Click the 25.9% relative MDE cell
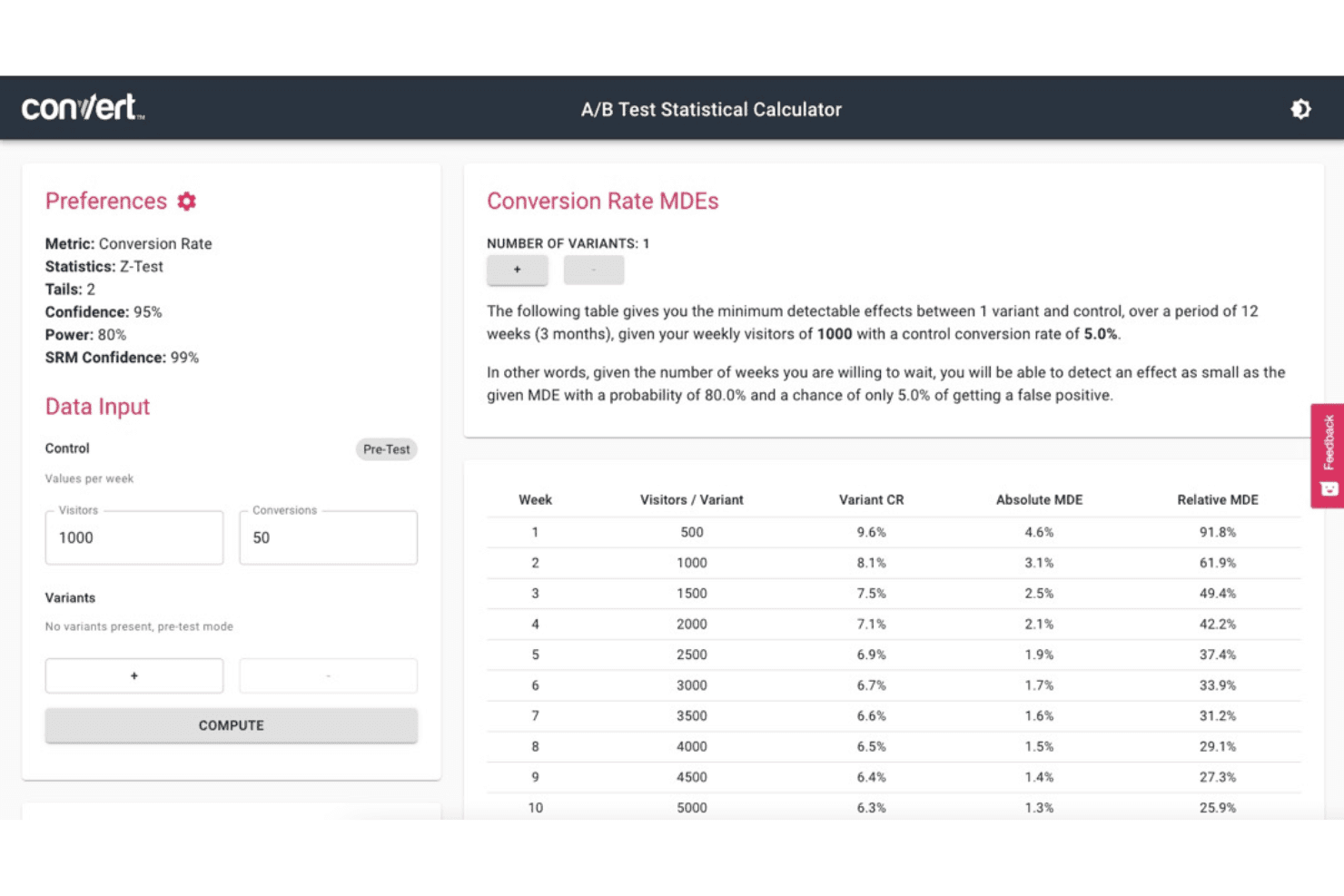 tap(1218, 807)
